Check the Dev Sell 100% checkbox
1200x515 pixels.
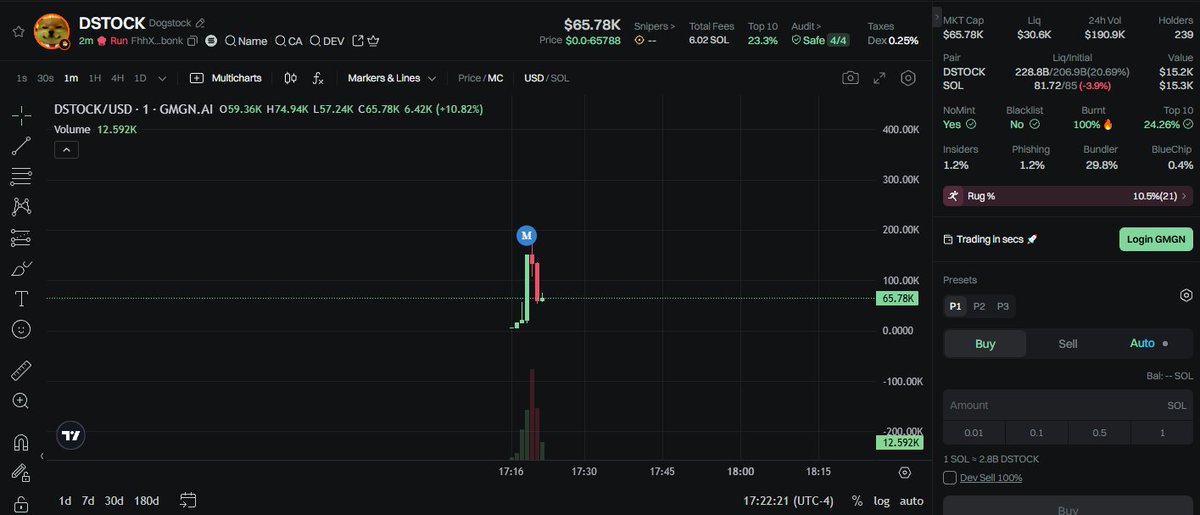click(x=949, y=477)
